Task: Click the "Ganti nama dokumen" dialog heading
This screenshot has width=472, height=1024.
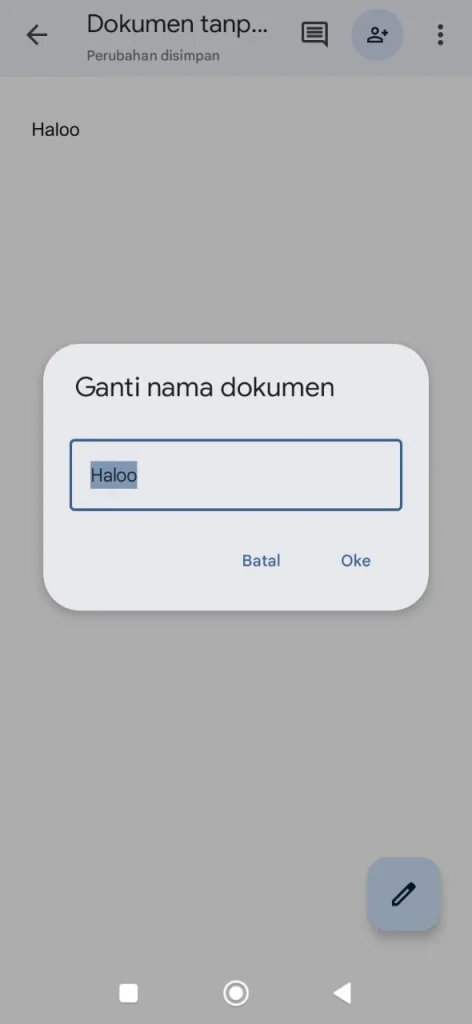Action: pos(205,387)
